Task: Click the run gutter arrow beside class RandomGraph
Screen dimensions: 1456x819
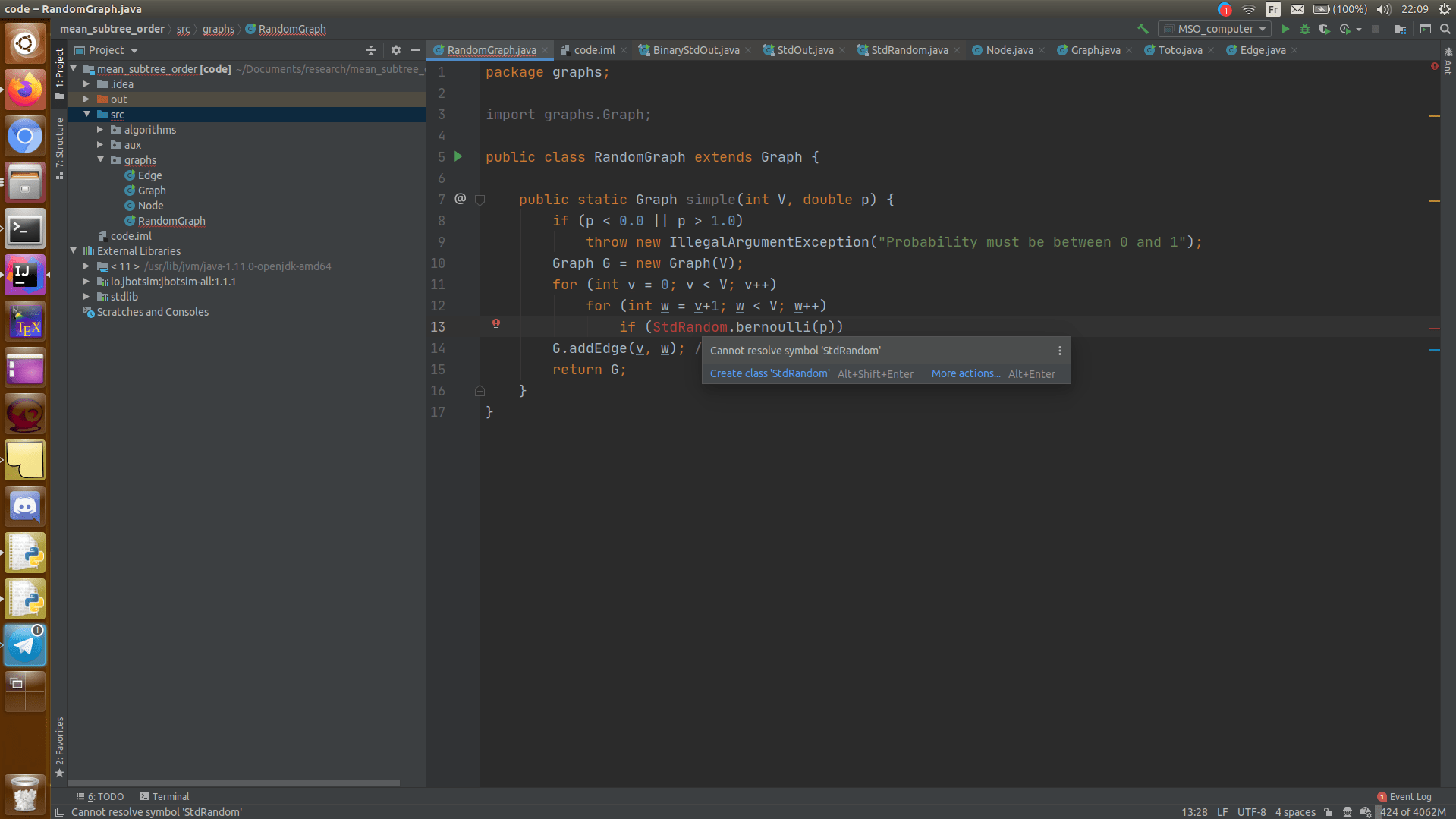Action: tap(458, 156)
